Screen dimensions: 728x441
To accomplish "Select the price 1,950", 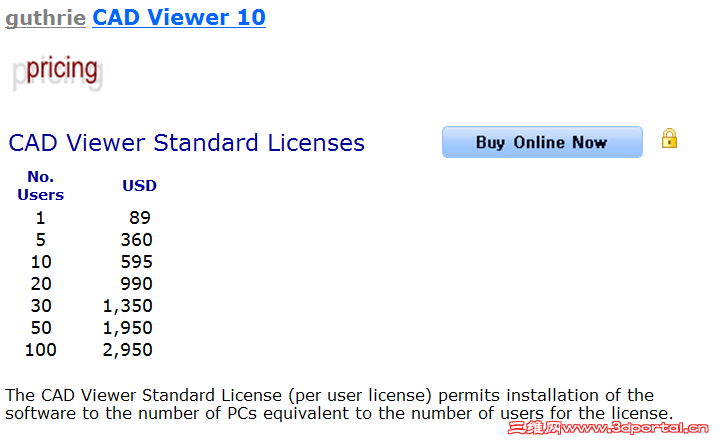I will [128, 328].
